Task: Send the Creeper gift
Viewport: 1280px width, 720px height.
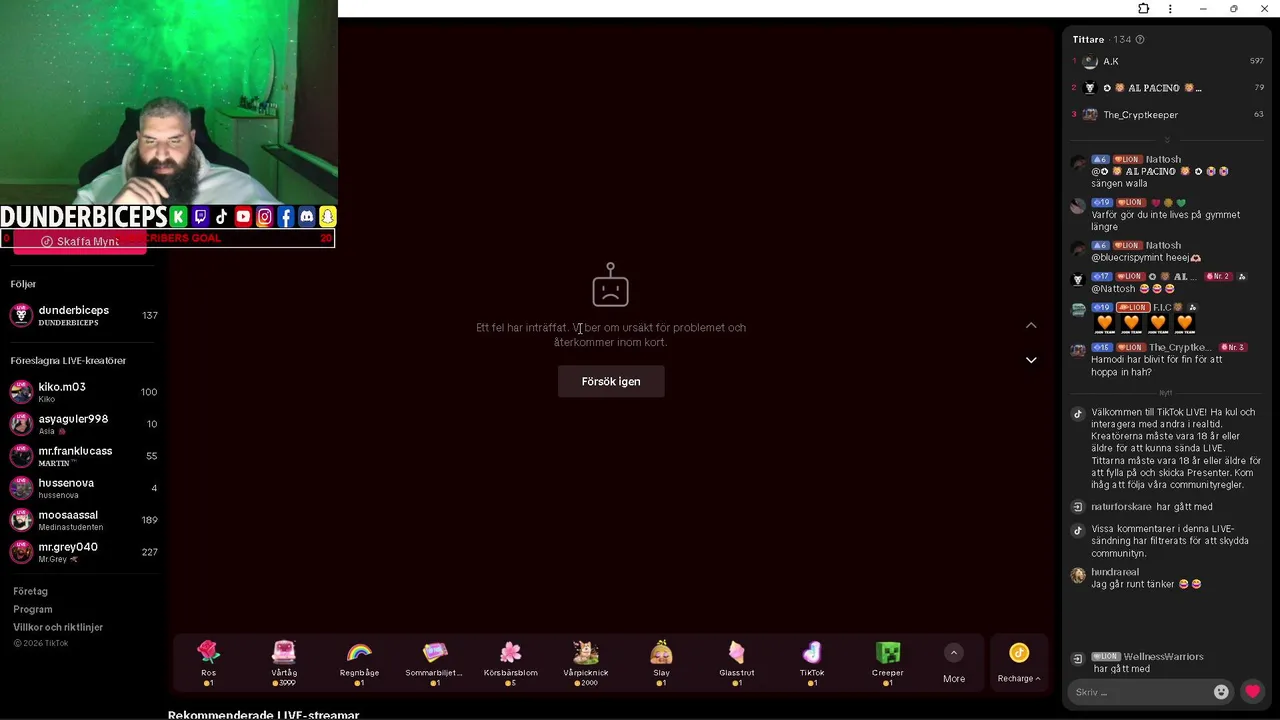Action: [x=888, y=662]
